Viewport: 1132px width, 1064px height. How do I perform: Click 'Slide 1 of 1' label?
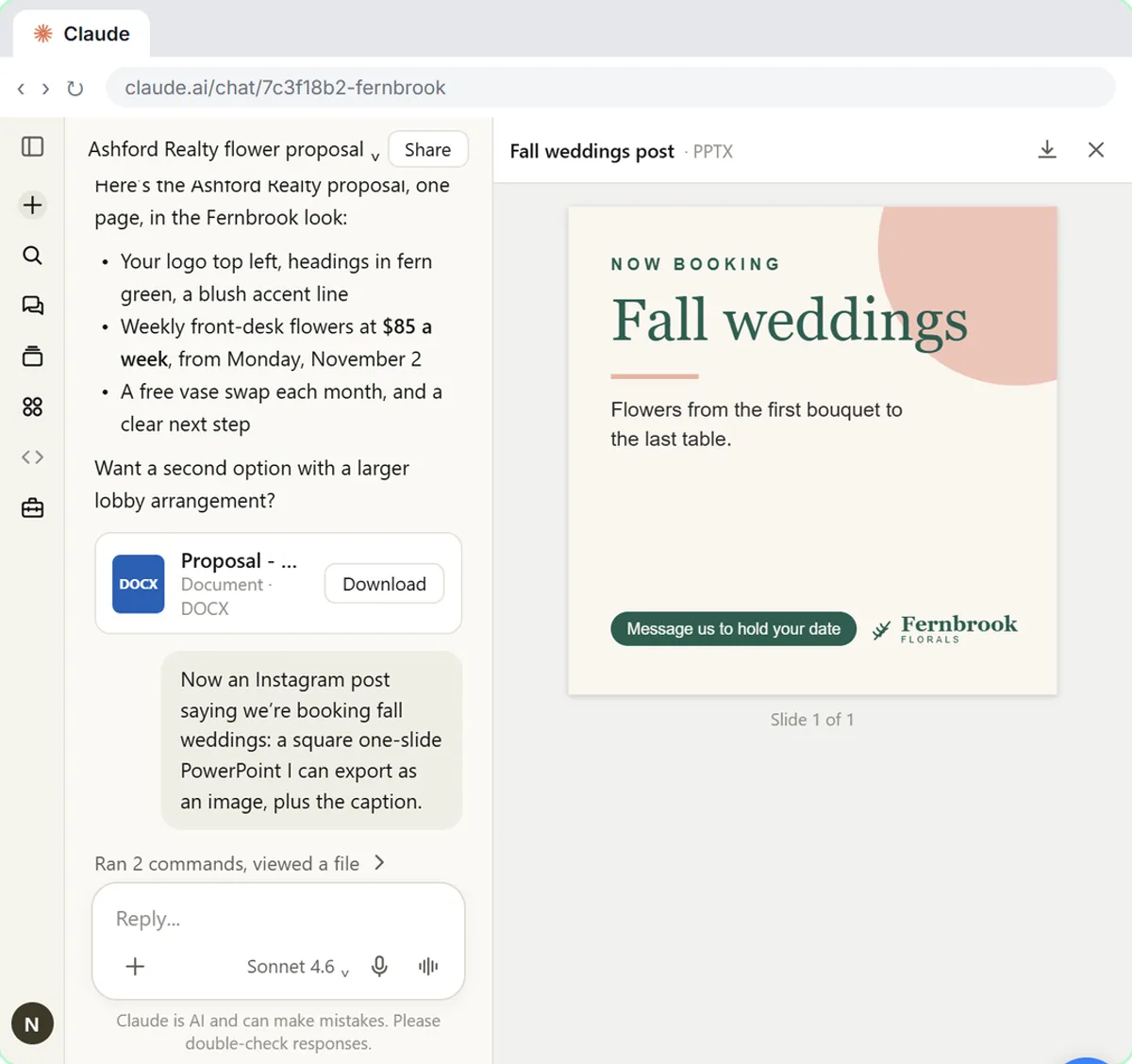click(812, 720)
